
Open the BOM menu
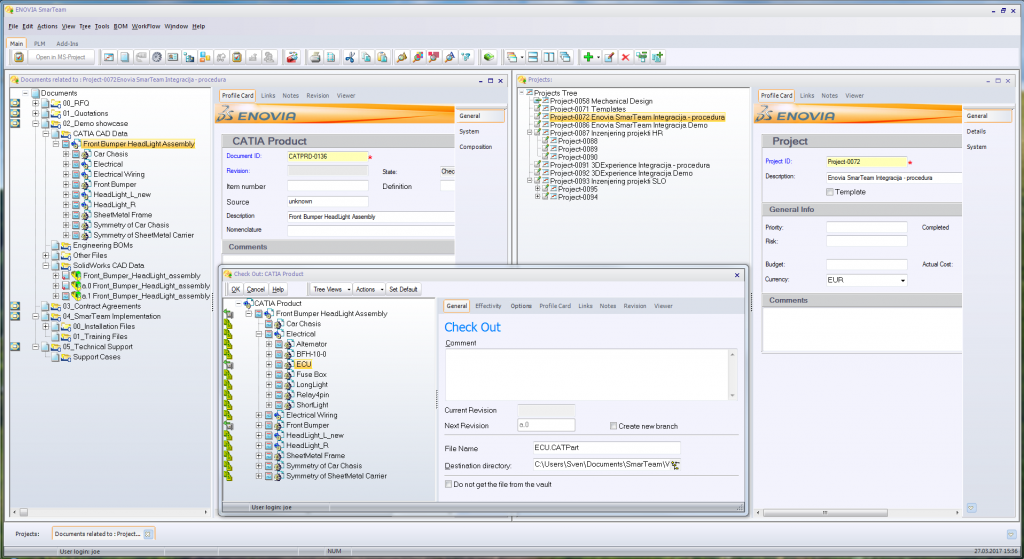[x=121, y=27]
